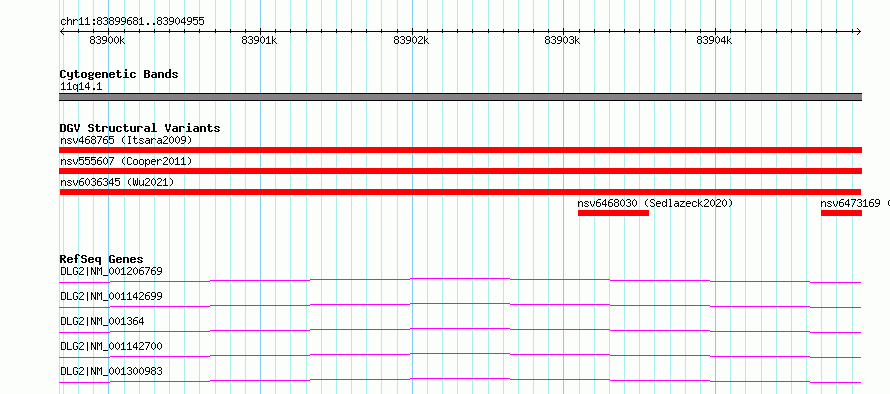Click the 83900k ruler tick label
The height and width of the screenshot is (394, 890).
(x=107, y=40)
